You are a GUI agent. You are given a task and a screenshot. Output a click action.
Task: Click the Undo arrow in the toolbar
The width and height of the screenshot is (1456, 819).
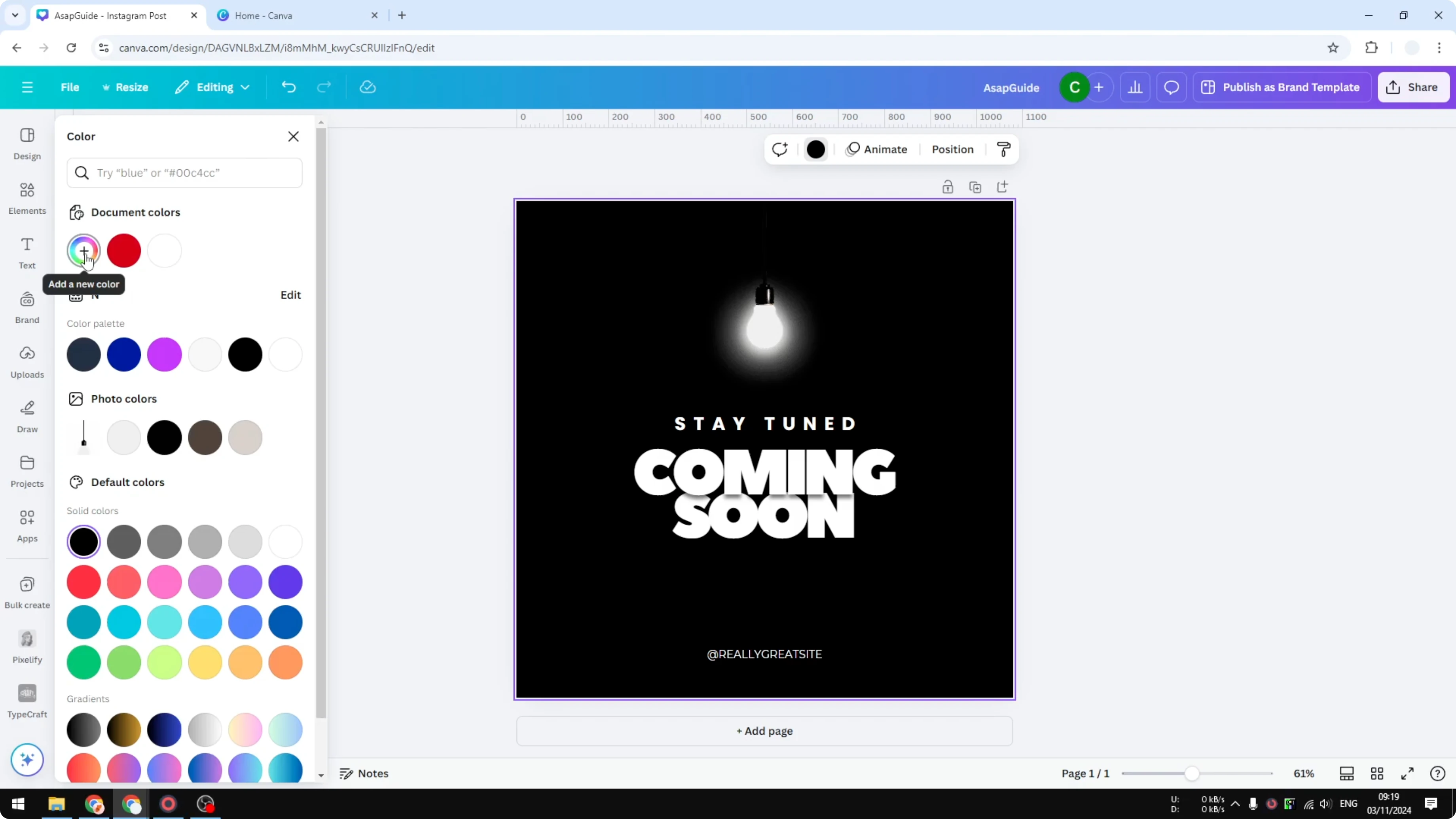pos(288,87)
